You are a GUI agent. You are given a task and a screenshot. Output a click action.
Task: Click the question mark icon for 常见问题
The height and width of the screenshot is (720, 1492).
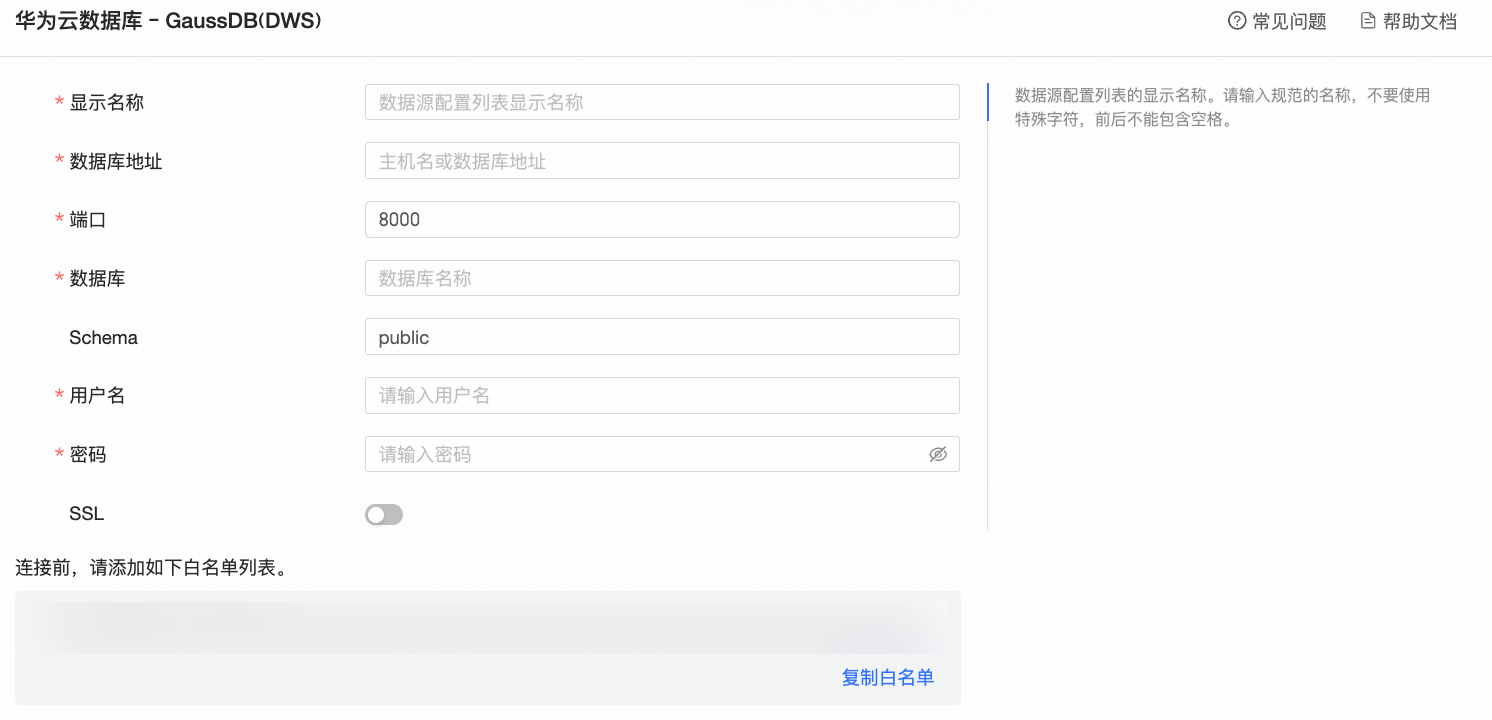1237,21
